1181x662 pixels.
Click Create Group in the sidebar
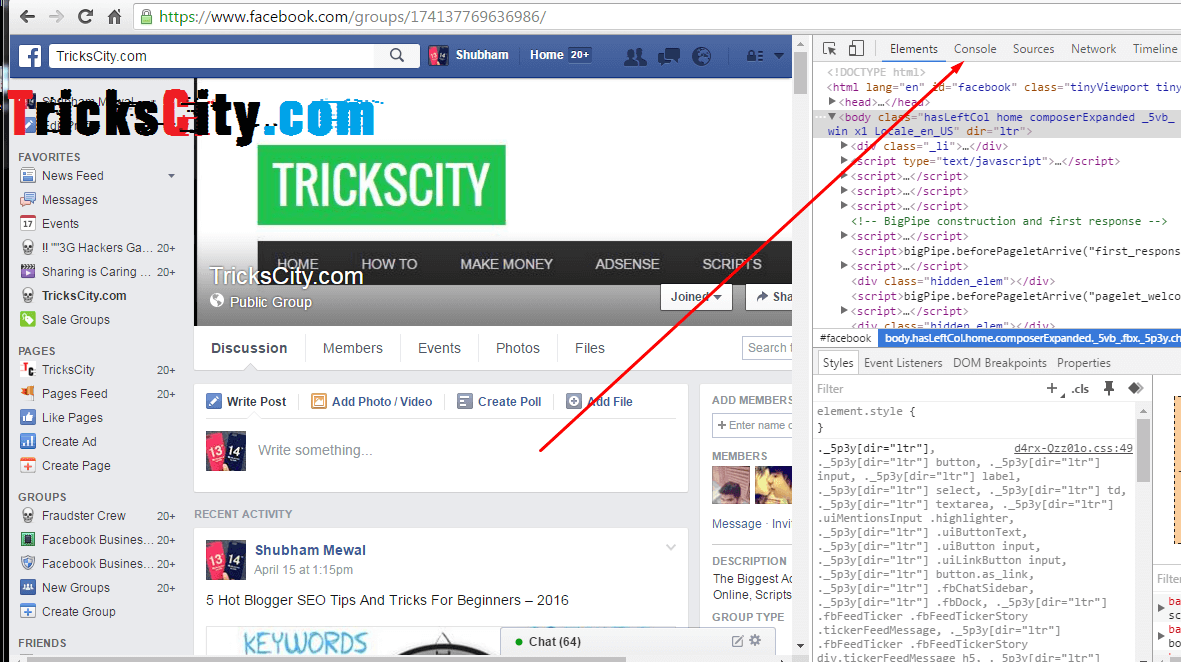[x=78, y=612]
